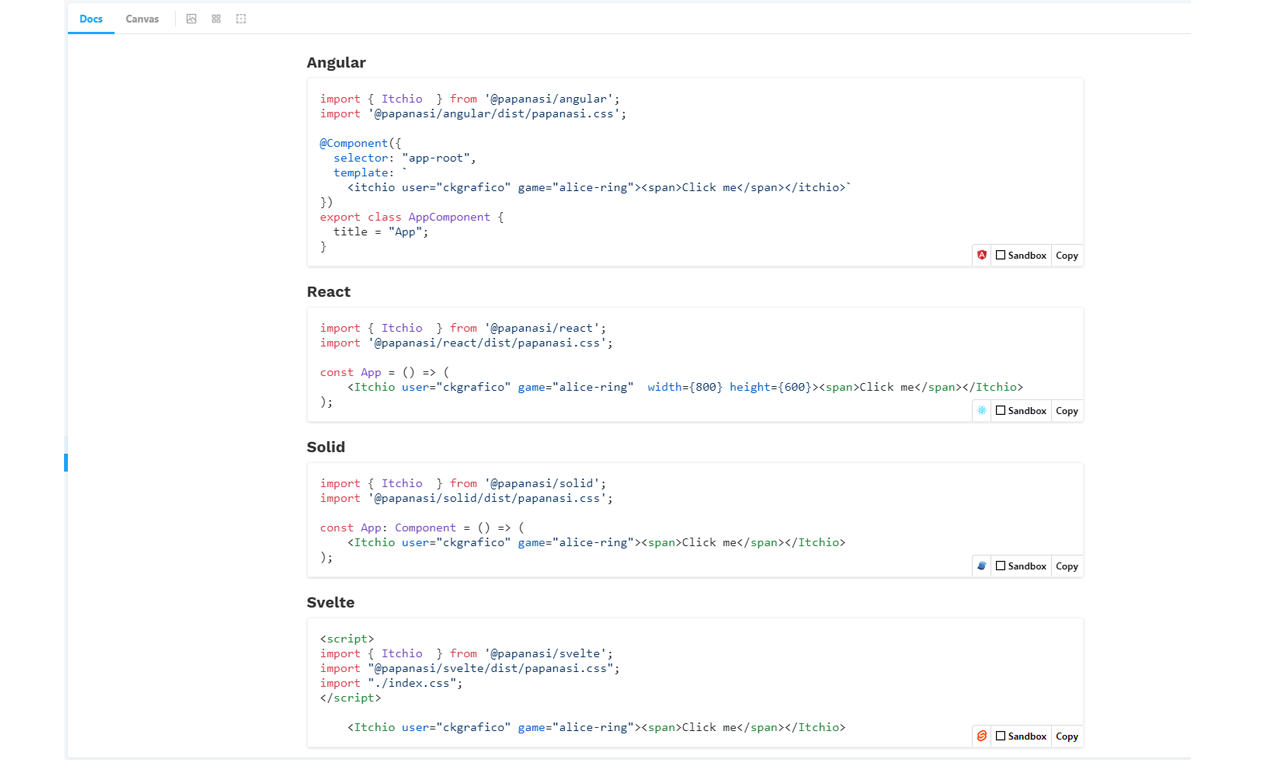Switch to the Docs tab
The image size is (1270, 760).
[91, 19]
